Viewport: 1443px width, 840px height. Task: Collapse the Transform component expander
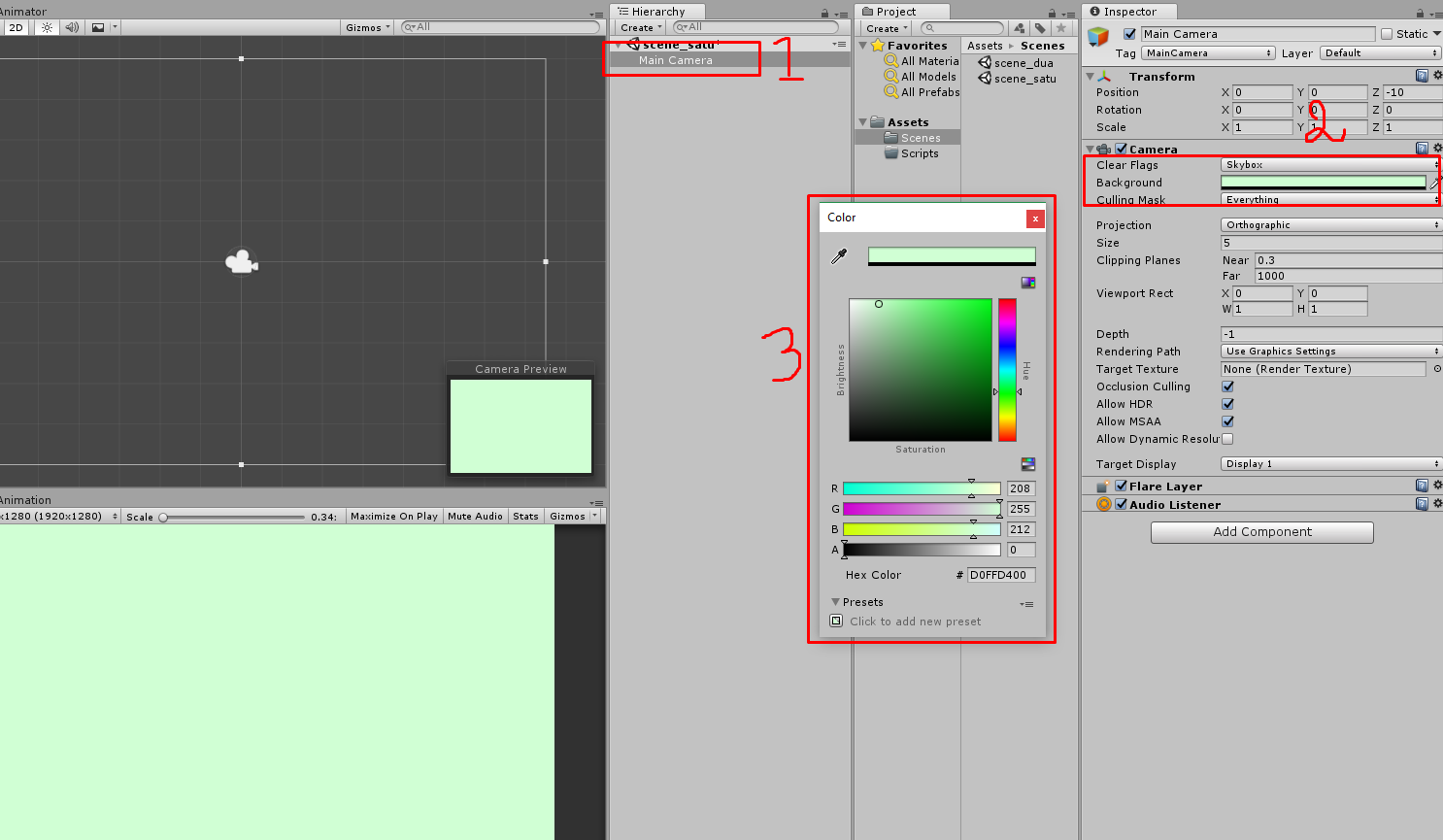1090,76
